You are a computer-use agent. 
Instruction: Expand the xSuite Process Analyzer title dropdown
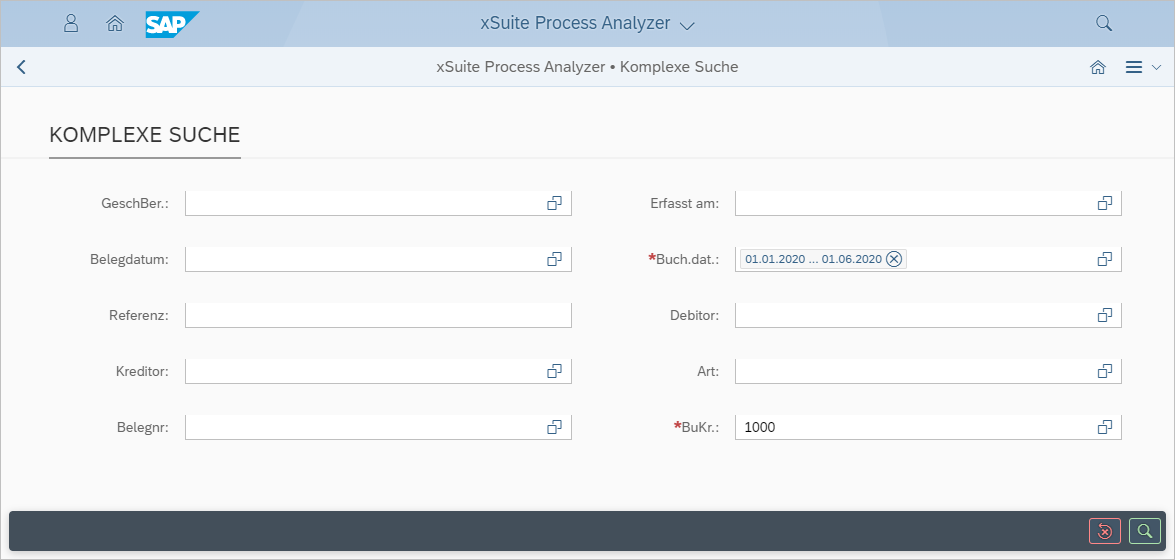tap(686, 24)
